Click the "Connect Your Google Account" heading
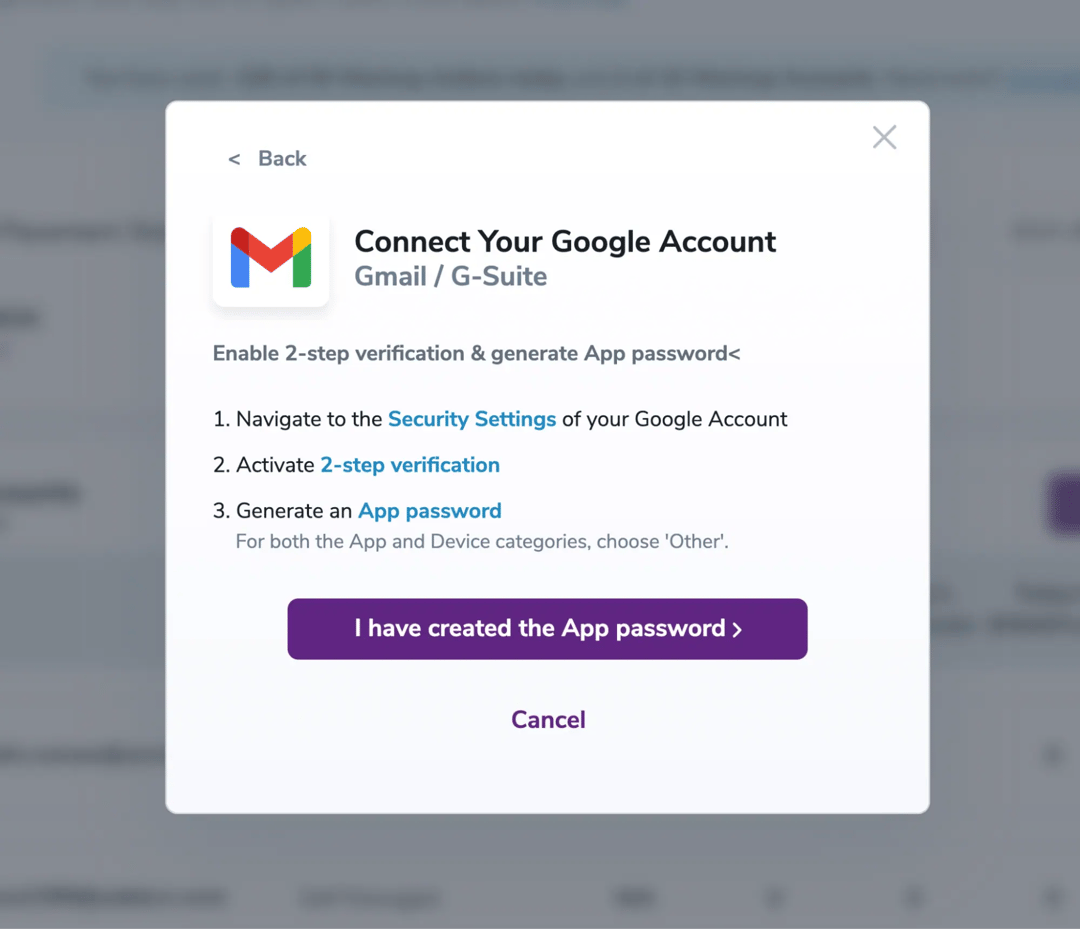Viewport: 1080px width, 929px height. click(564, 241)
